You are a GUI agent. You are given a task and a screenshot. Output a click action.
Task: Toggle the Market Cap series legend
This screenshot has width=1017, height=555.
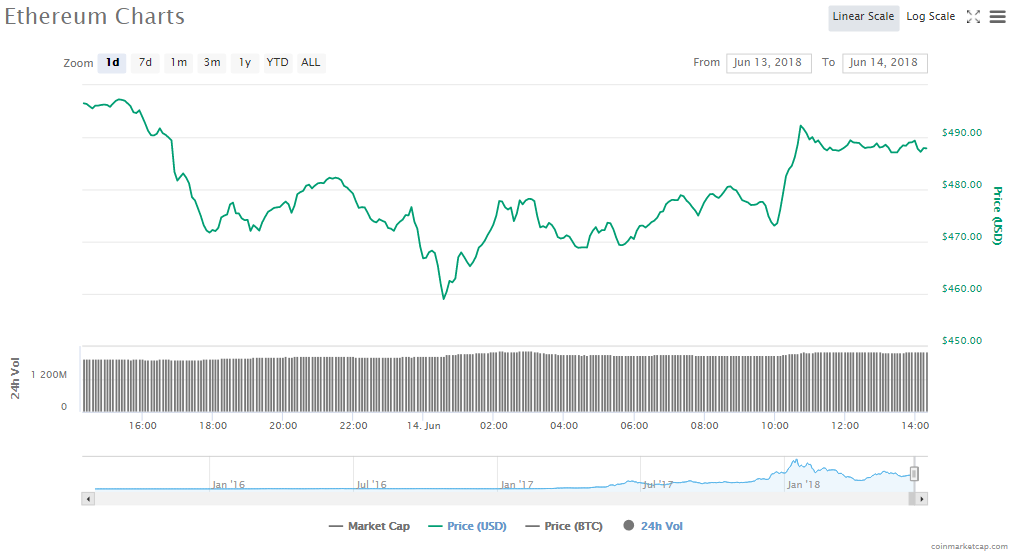point(372,526)
